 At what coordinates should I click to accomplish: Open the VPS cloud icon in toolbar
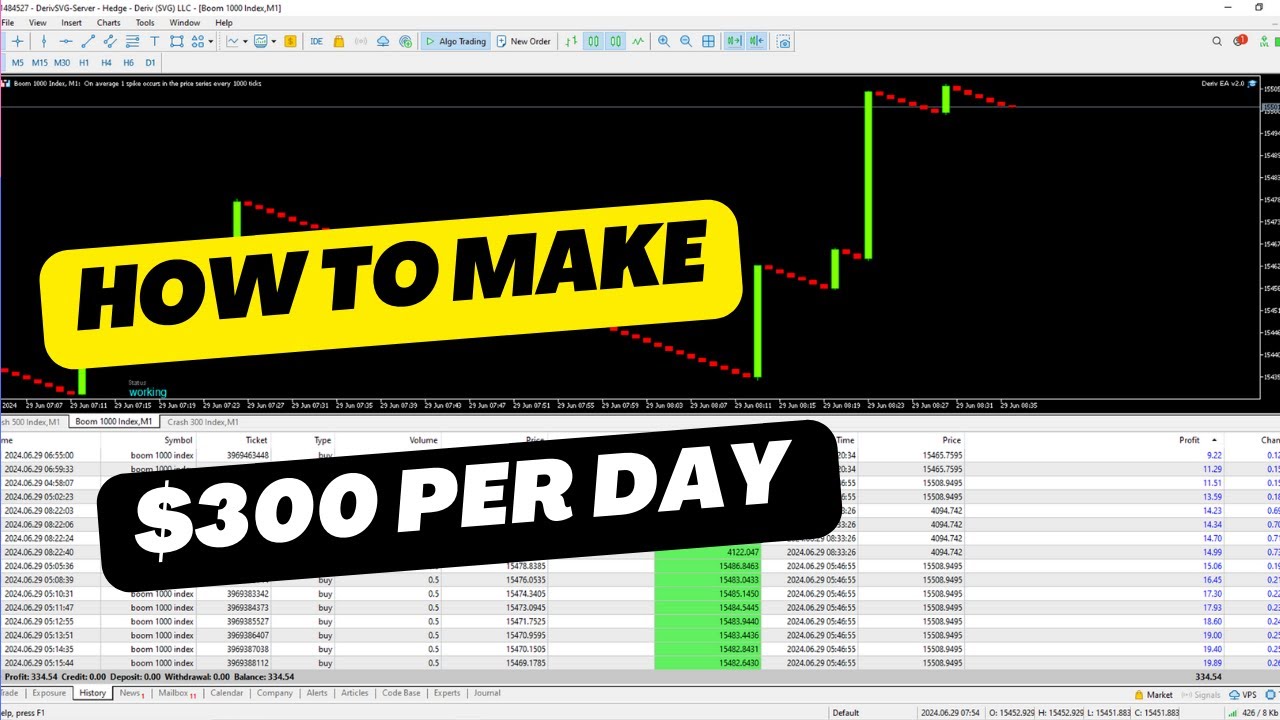tap(383, 42)
